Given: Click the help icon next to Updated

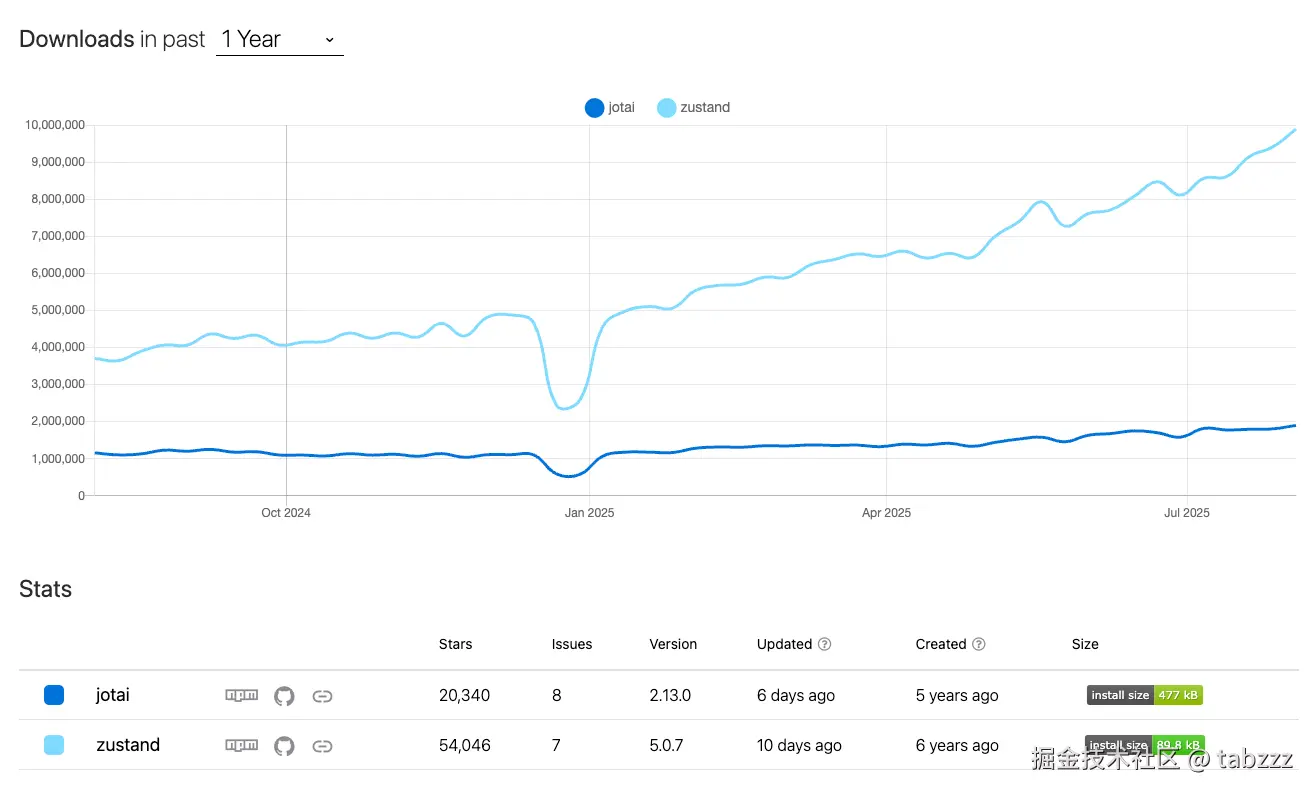Looking at the screenshot, I should (x=825, y=644).
